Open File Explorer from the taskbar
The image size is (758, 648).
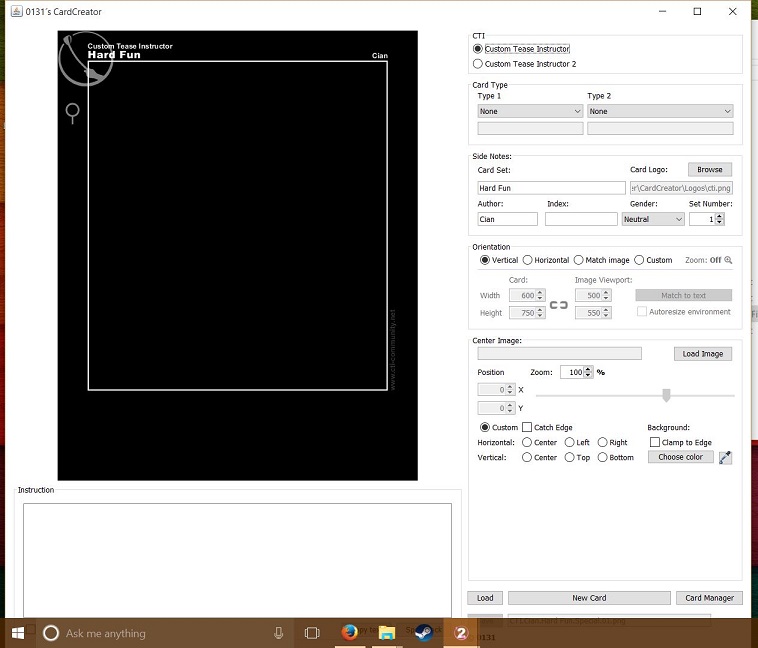(x=387, y=632)
